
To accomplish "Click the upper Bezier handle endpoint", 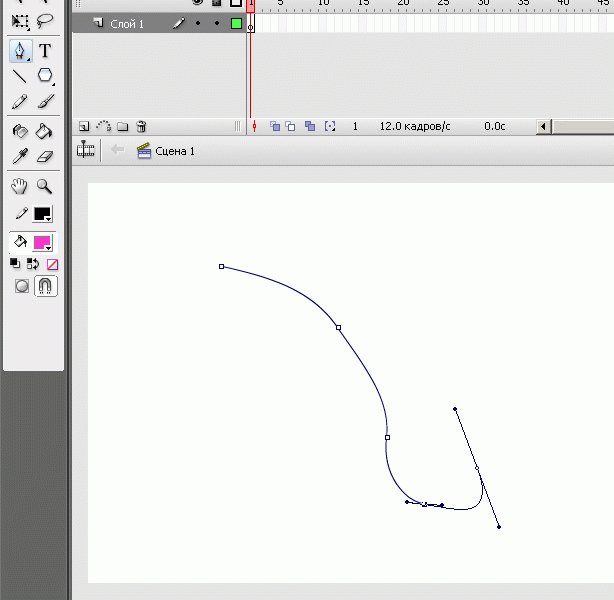I will tap(455, 409).
